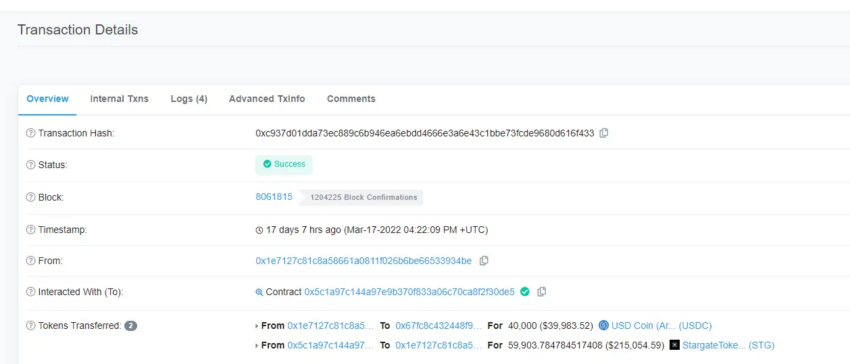850x364 pixels.
Task: Copy the contract address icon
Action: tap(542, 292)
